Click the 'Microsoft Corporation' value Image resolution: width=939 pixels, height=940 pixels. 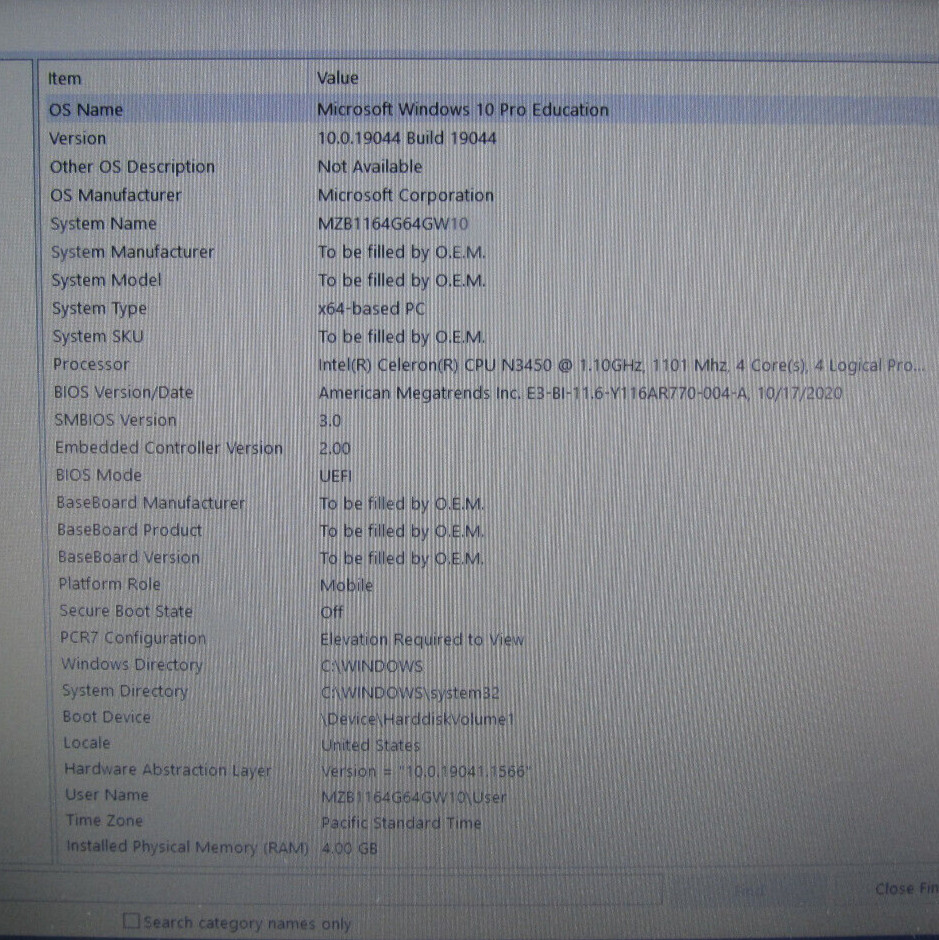[405, 195]
